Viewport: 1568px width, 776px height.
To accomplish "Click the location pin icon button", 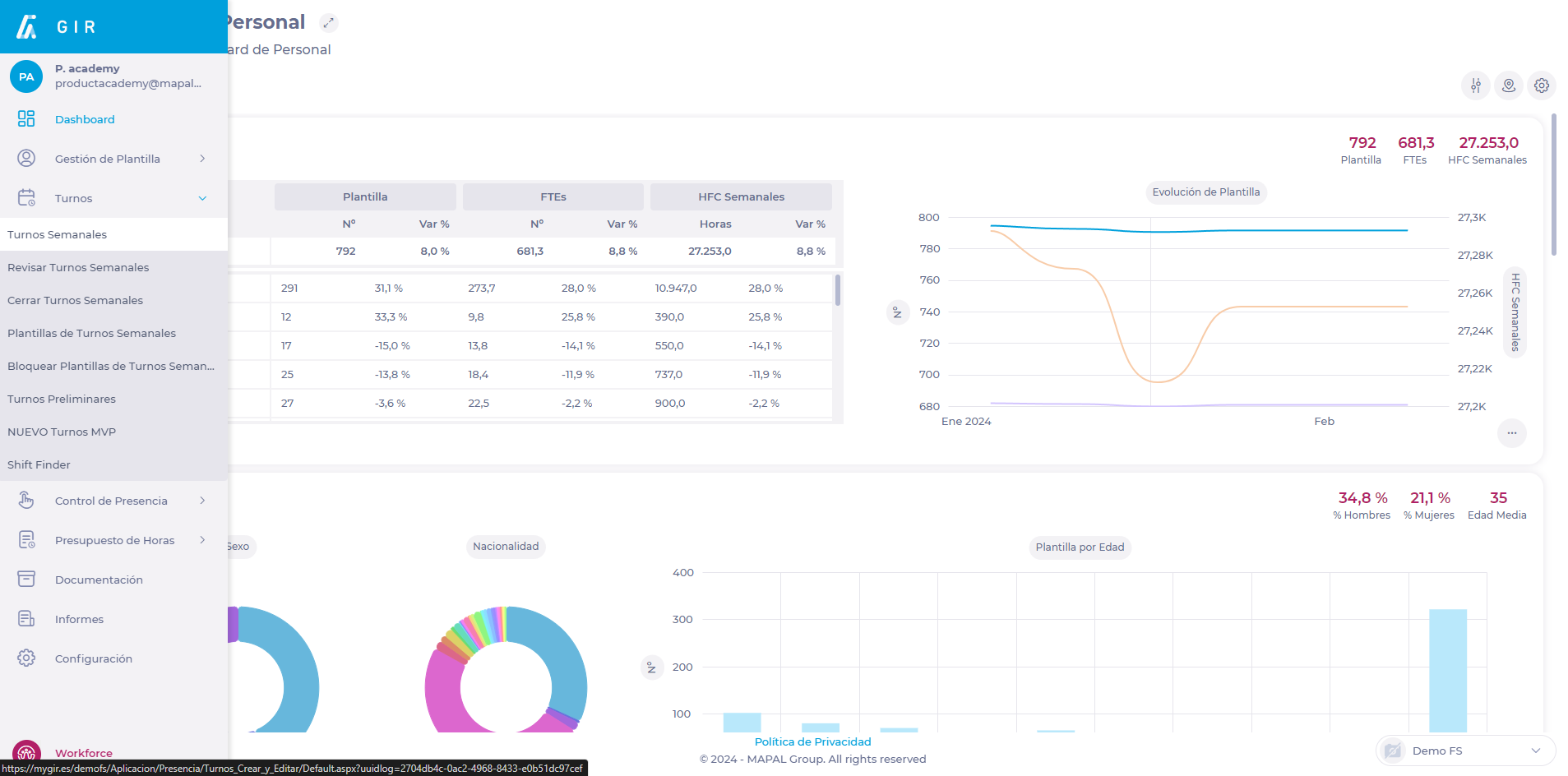I will click(x=1509, y=85).
